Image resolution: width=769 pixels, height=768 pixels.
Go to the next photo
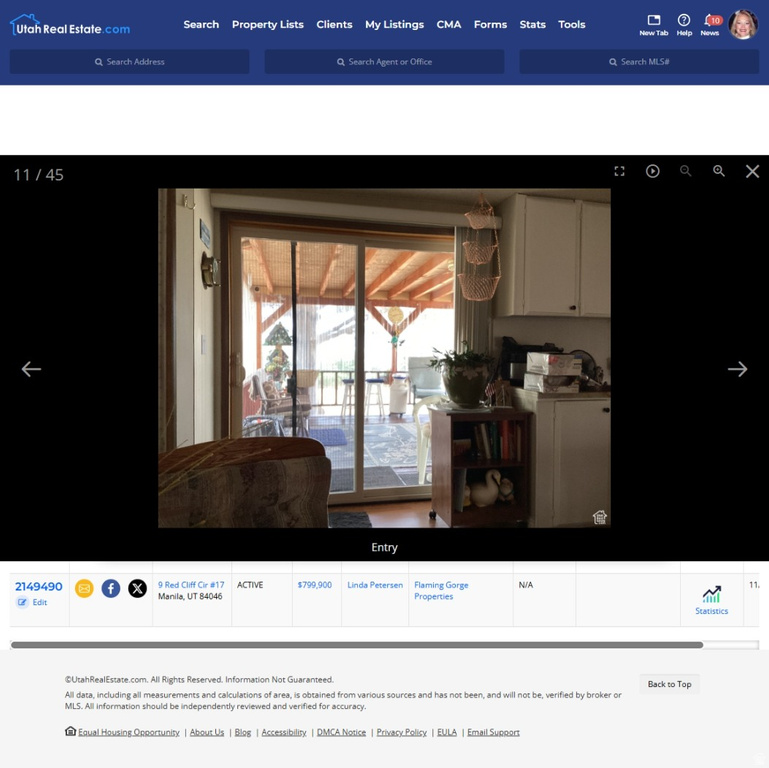737,369
